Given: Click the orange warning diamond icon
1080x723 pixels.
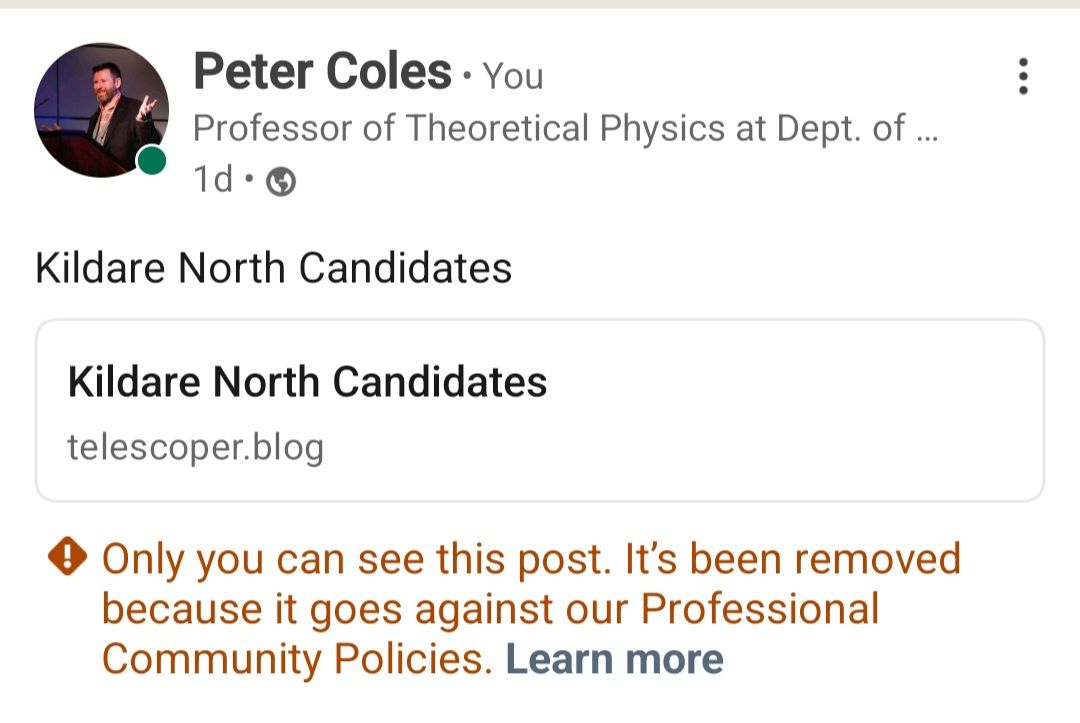Looking at the screenshot, I should pyautogui.click(x=67, y=558).
